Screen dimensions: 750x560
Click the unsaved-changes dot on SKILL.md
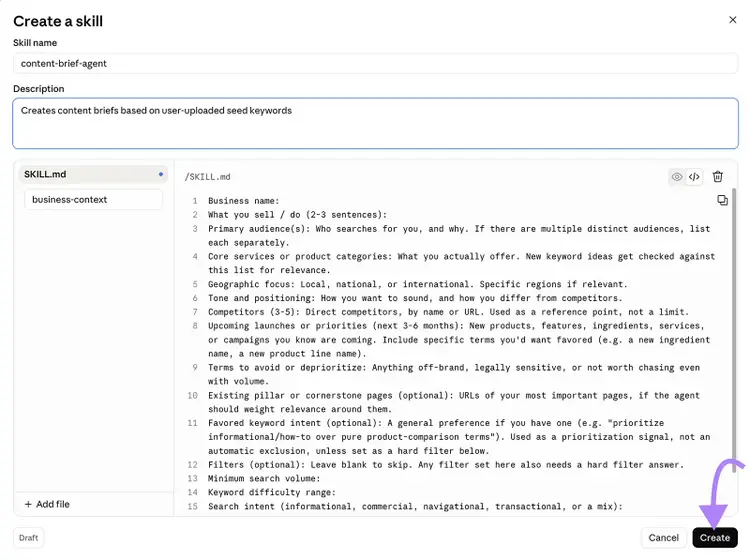(x=161, y=174)
